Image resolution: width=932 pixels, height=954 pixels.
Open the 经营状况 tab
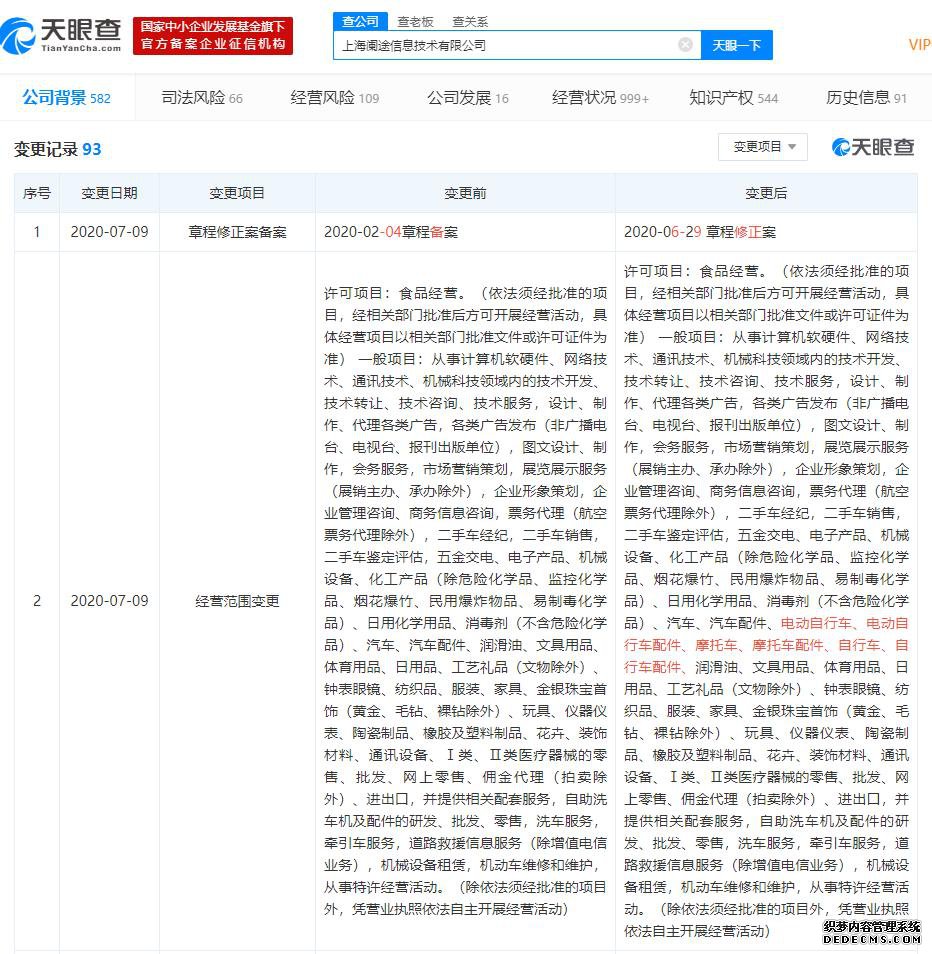[600, 97]
